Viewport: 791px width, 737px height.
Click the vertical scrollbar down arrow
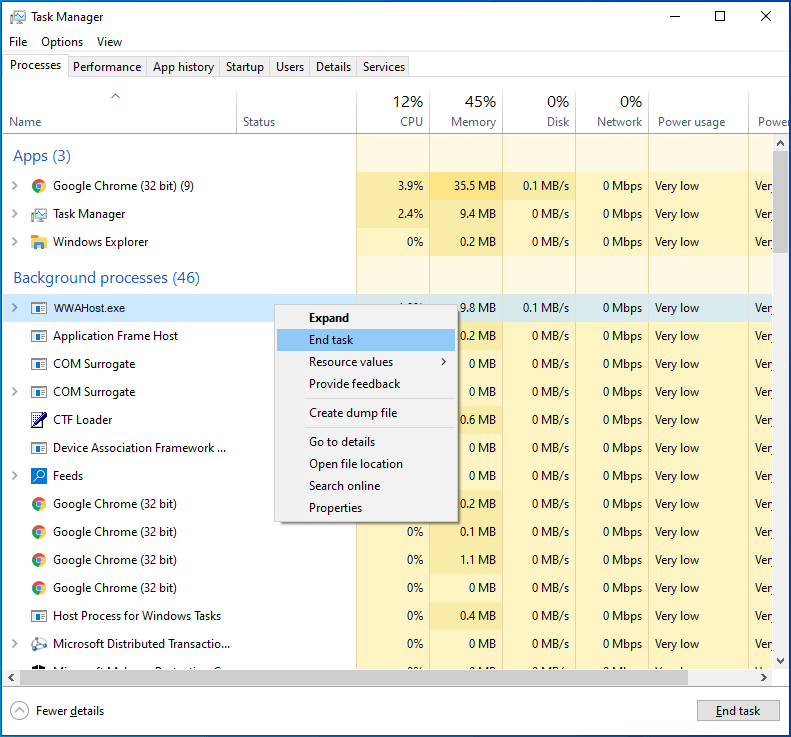pos(780,660)
